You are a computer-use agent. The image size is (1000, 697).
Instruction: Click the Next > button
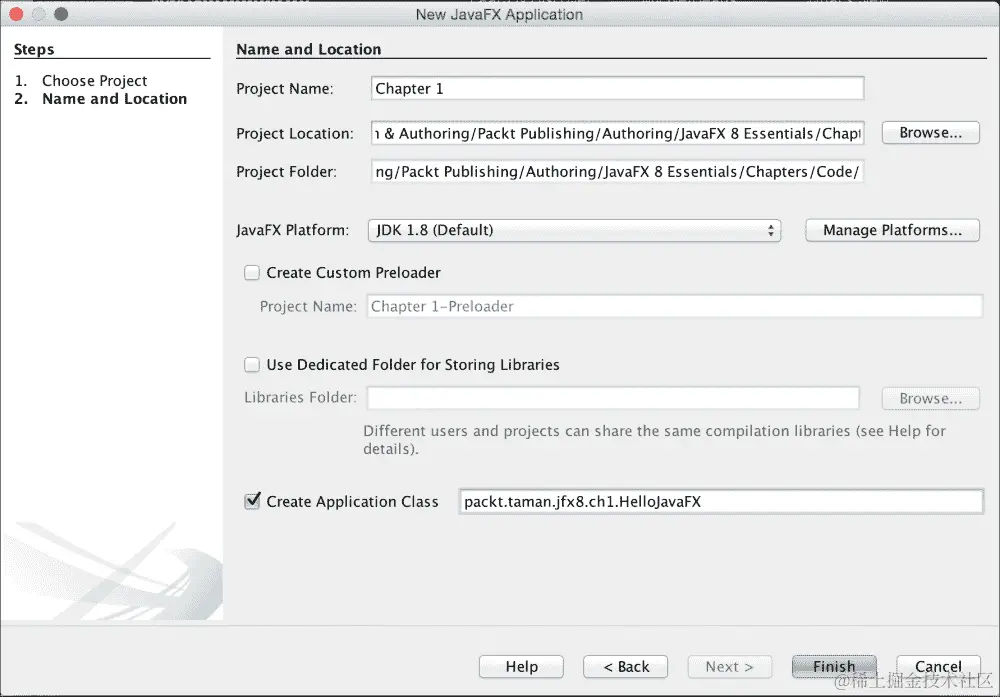tap(730, 667)
